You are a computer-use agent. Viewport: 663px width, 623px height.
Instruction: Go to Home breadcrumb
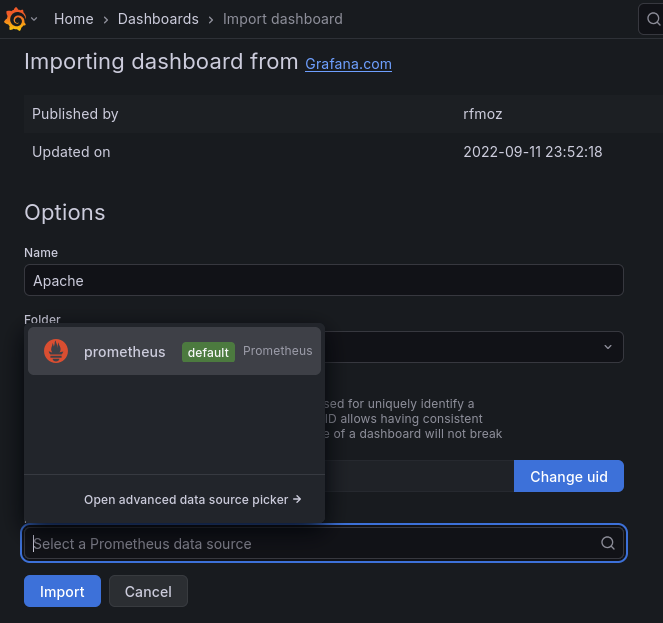(74, 19)
